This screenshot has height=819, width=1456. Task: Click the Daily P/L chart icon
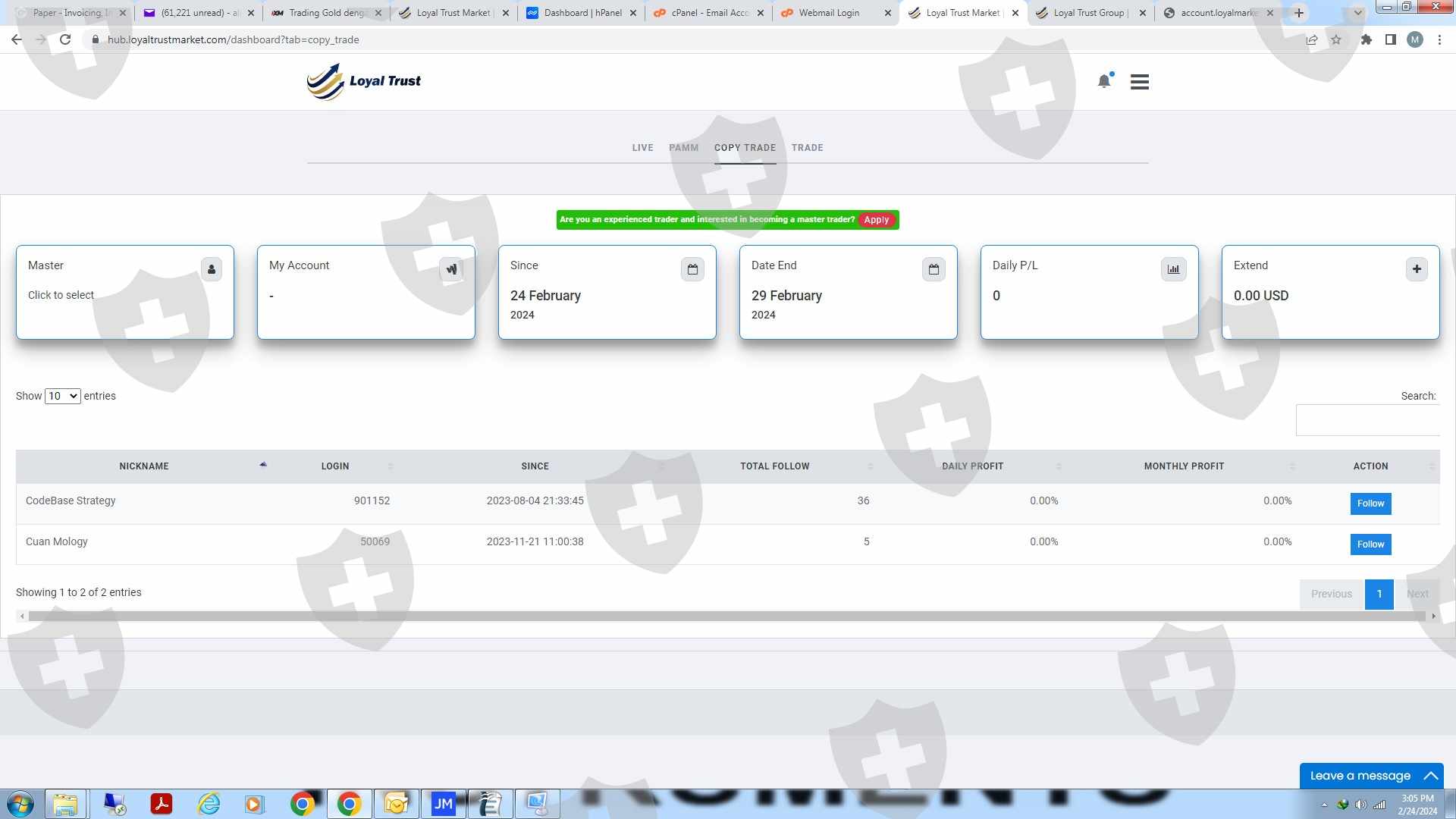(x=1173, y=269)
